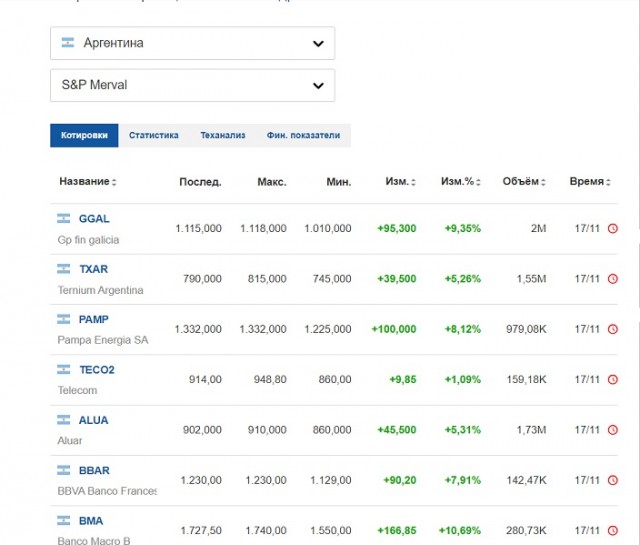Image resolution: width=640 pixels, height=545 pixels.
Task: Click the Gp fin galicia company name
Action: [88, 240]
